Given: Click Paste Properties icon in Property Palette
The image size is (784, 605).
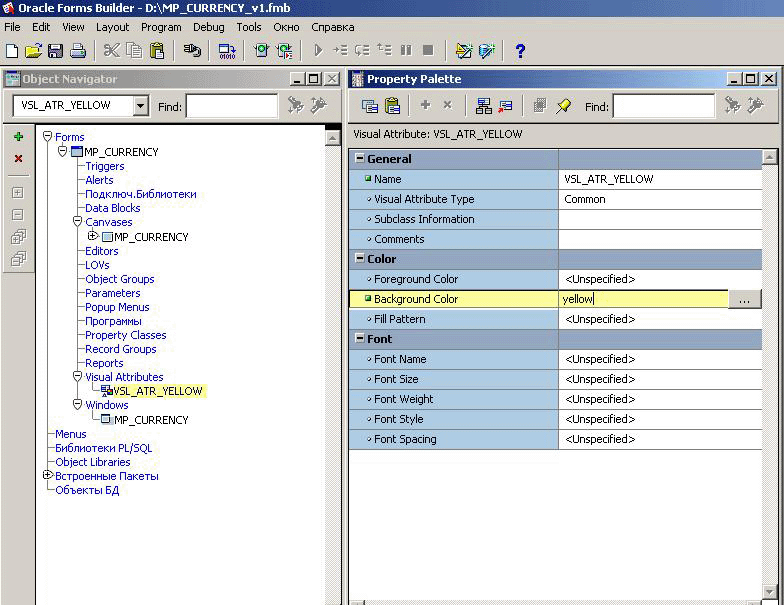Looking at the screenshot, I should [392, 106].
